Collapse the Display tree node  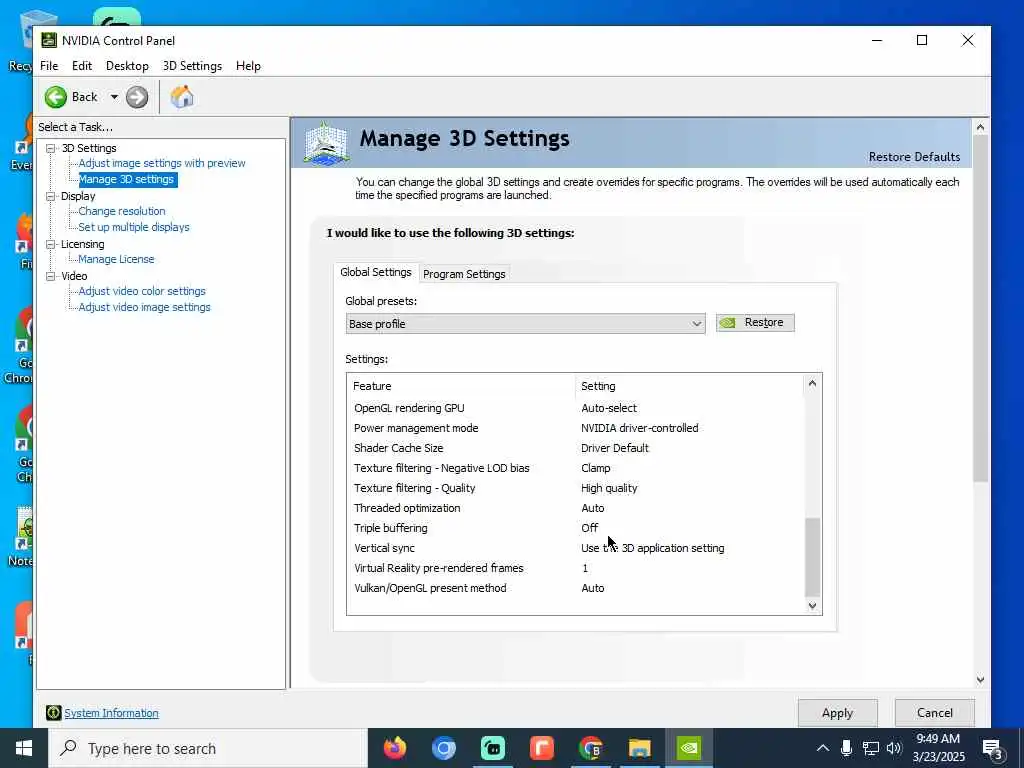coord(50,196)
